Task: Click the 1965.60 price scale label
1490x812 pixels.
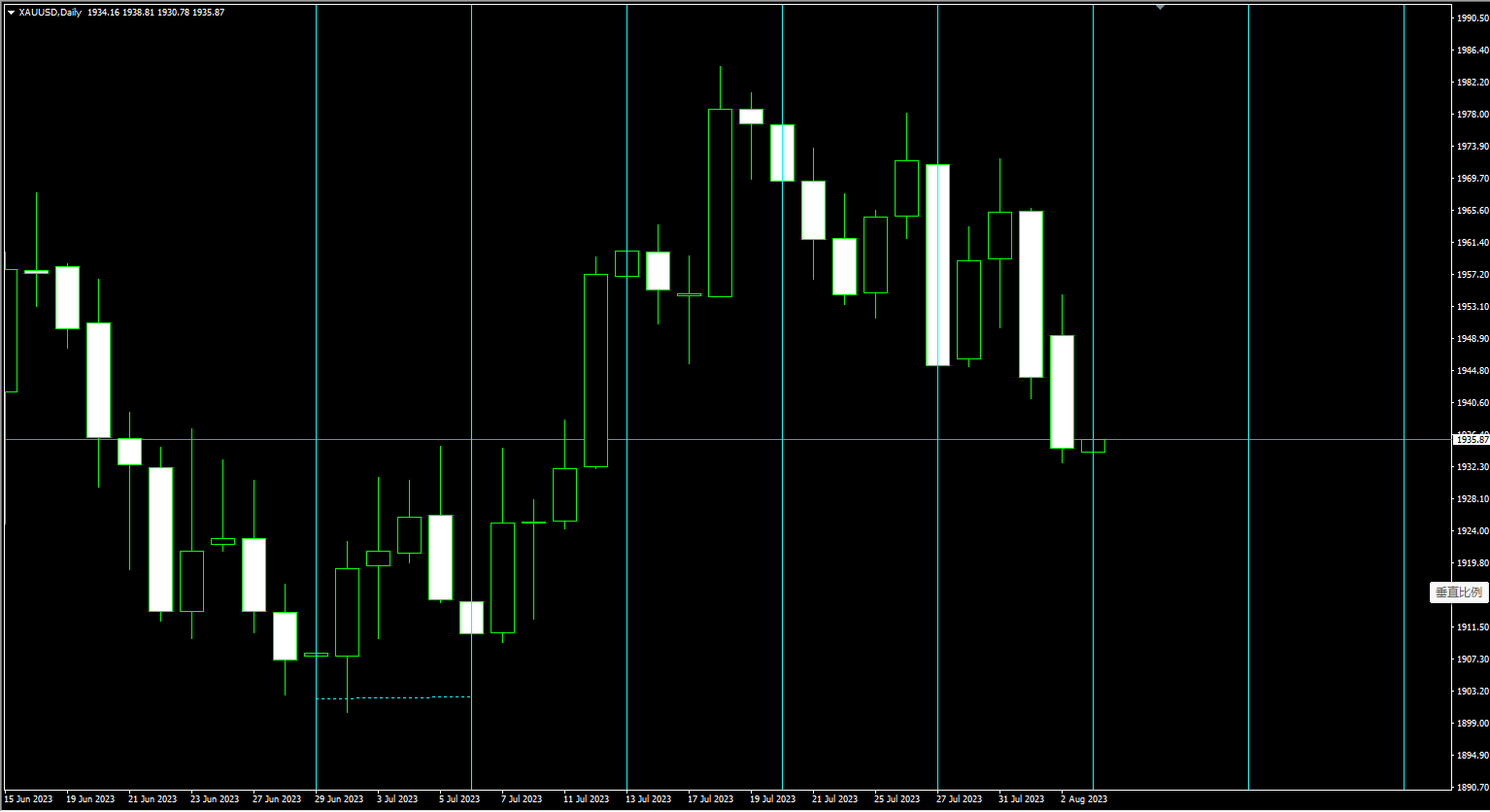Action: pyautogui.click(x=1473, y=211)
